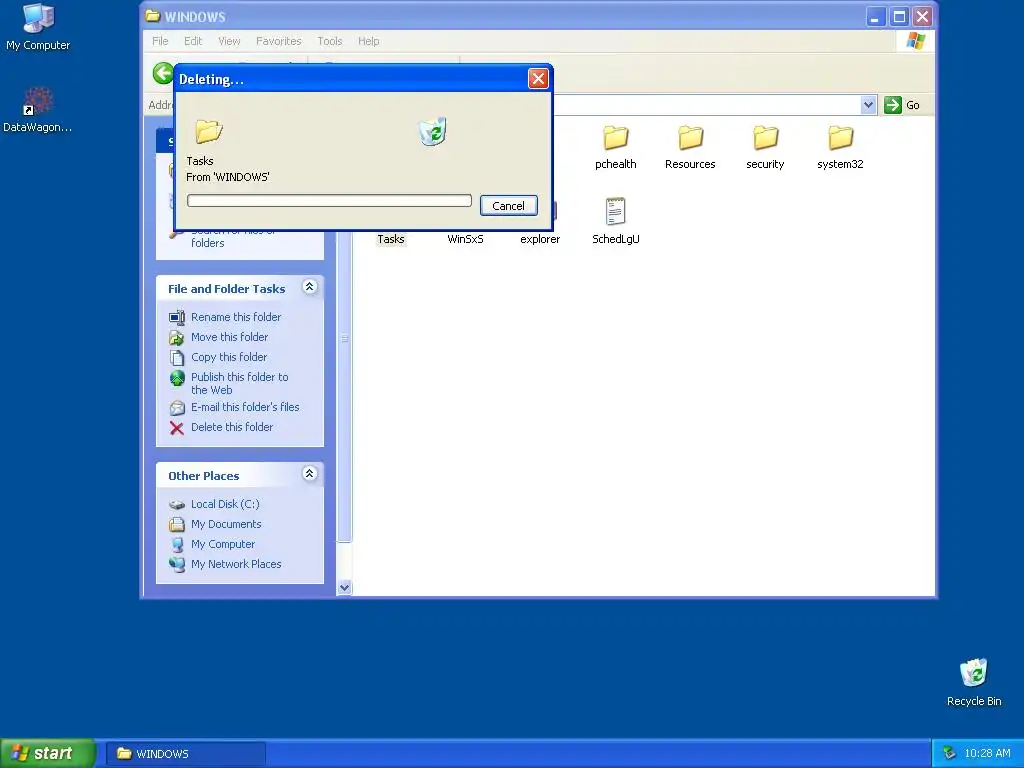The image size is (1024, 768).
Task: Click the Copy folder icon
Action: tap(176, 357)
